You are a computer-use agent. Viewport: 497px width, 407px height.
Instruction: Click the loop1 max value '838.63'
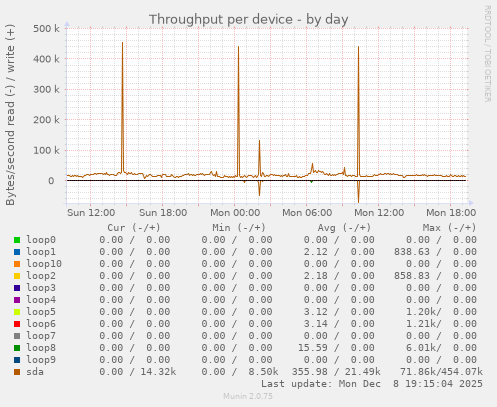coord(412,252)
